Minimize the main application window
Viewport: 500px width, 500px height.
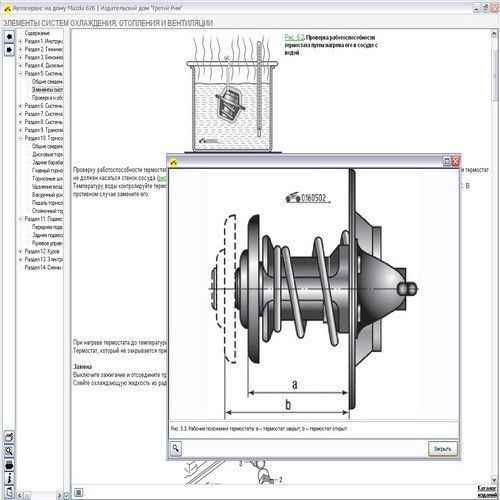[477, 8]
